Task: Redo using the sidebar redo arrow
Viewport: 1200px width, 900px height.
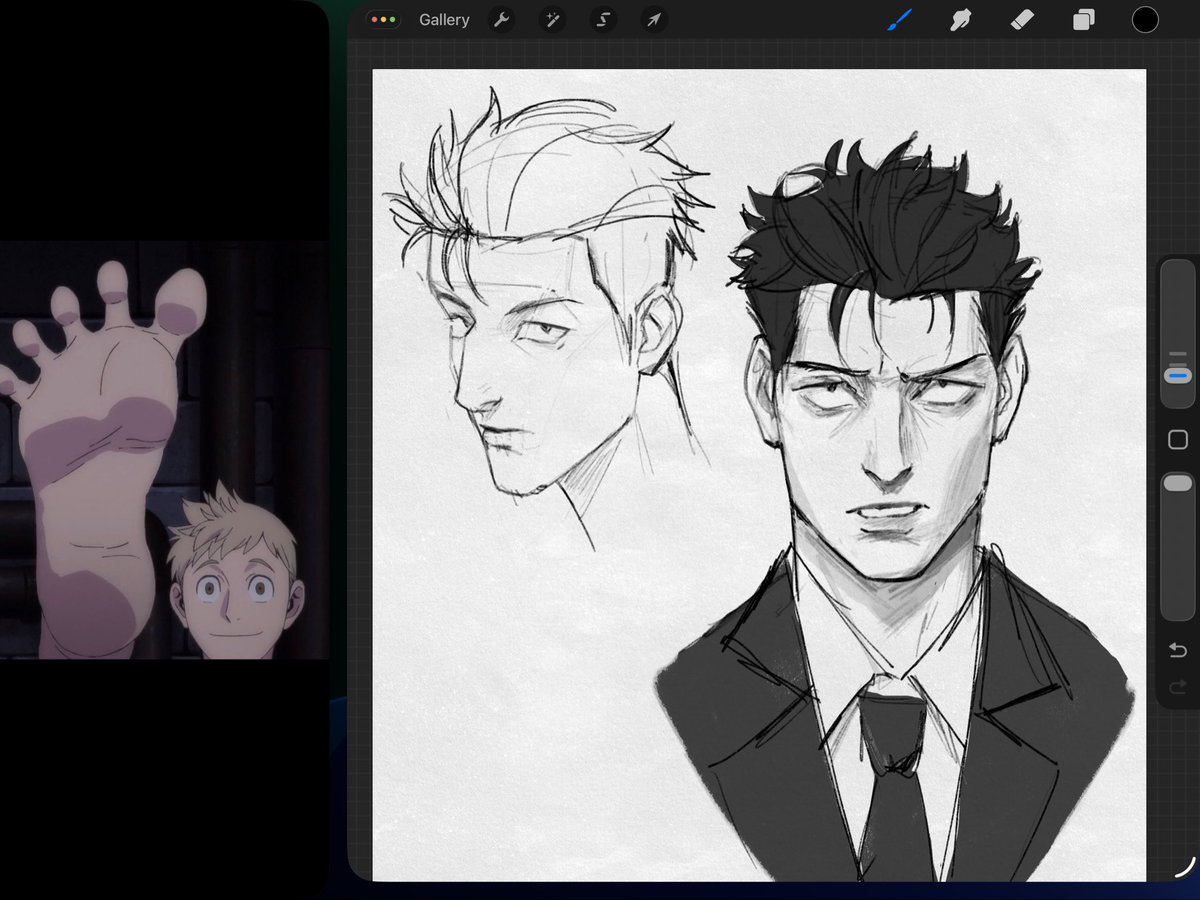Action: (1177, 686)
